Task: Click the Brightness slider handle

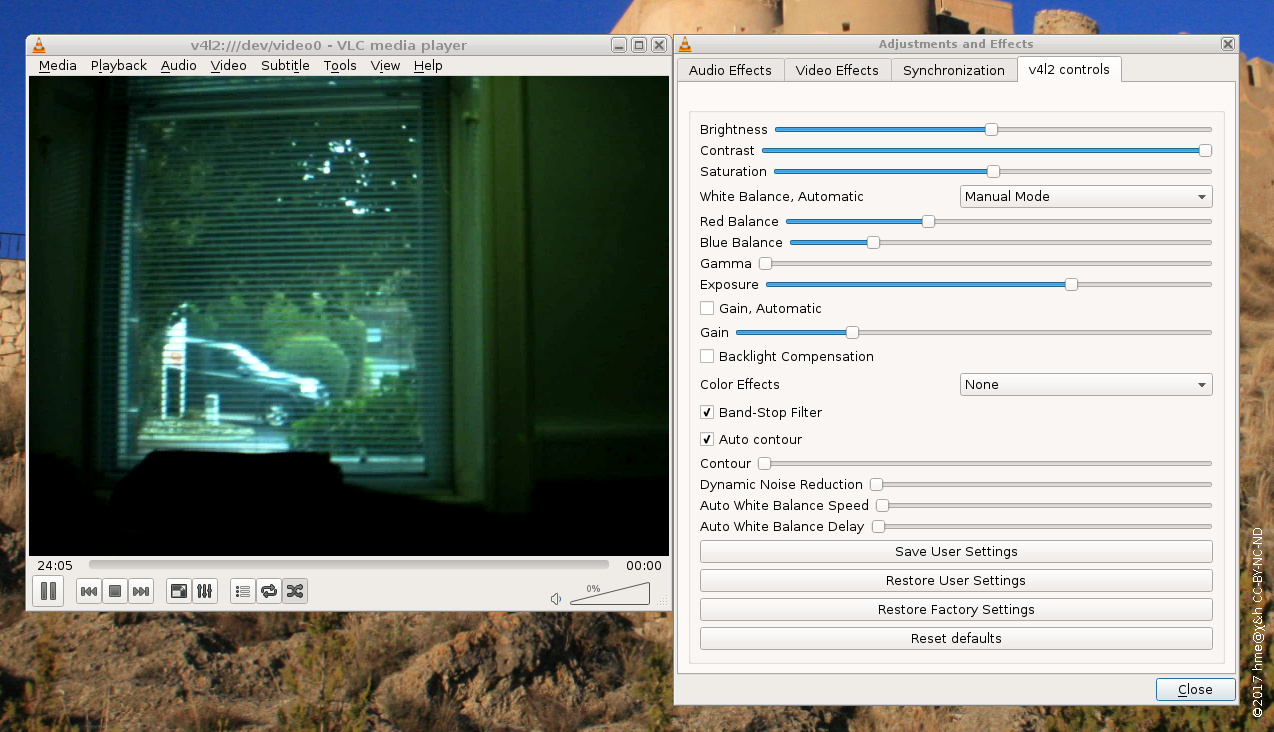Action: [991, 129]
